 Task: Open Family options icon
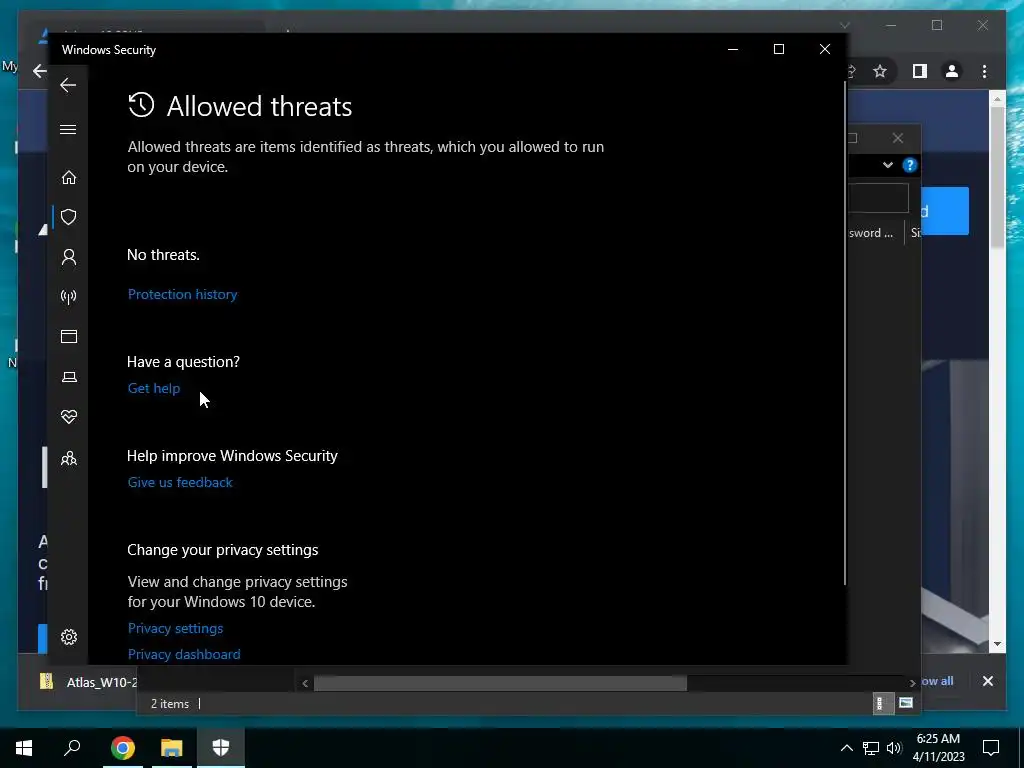pyautogui.click(x=69, y=458)
